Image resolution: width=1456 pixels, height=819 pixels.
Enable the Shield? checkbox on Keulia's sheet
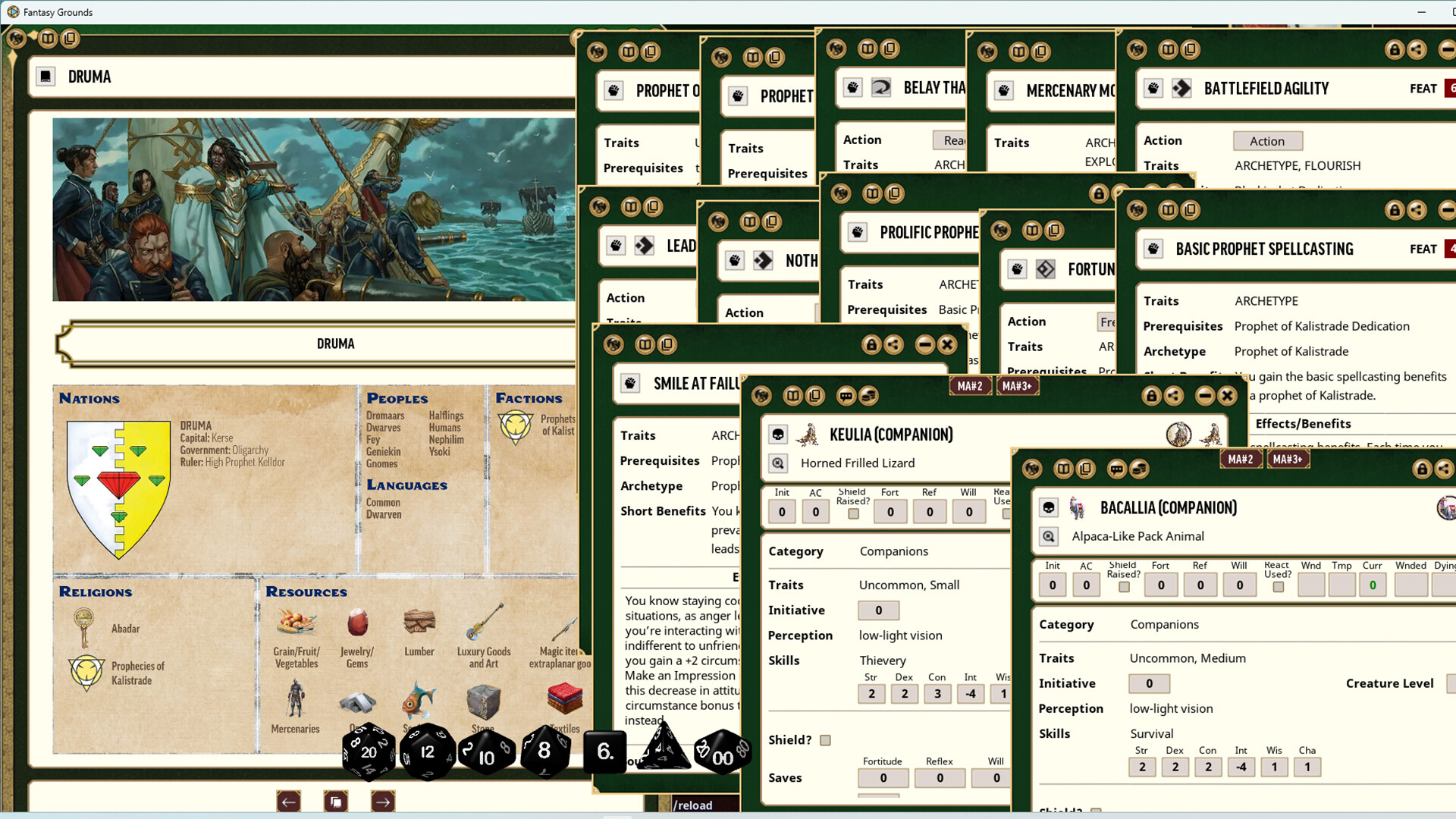click(x=824, y=740)
